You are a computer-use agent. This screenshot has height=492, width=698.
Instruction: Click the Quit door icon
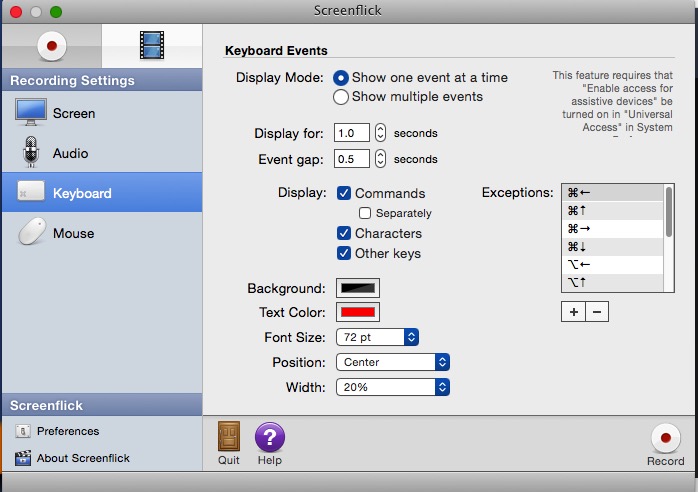(x=229, y=436)
